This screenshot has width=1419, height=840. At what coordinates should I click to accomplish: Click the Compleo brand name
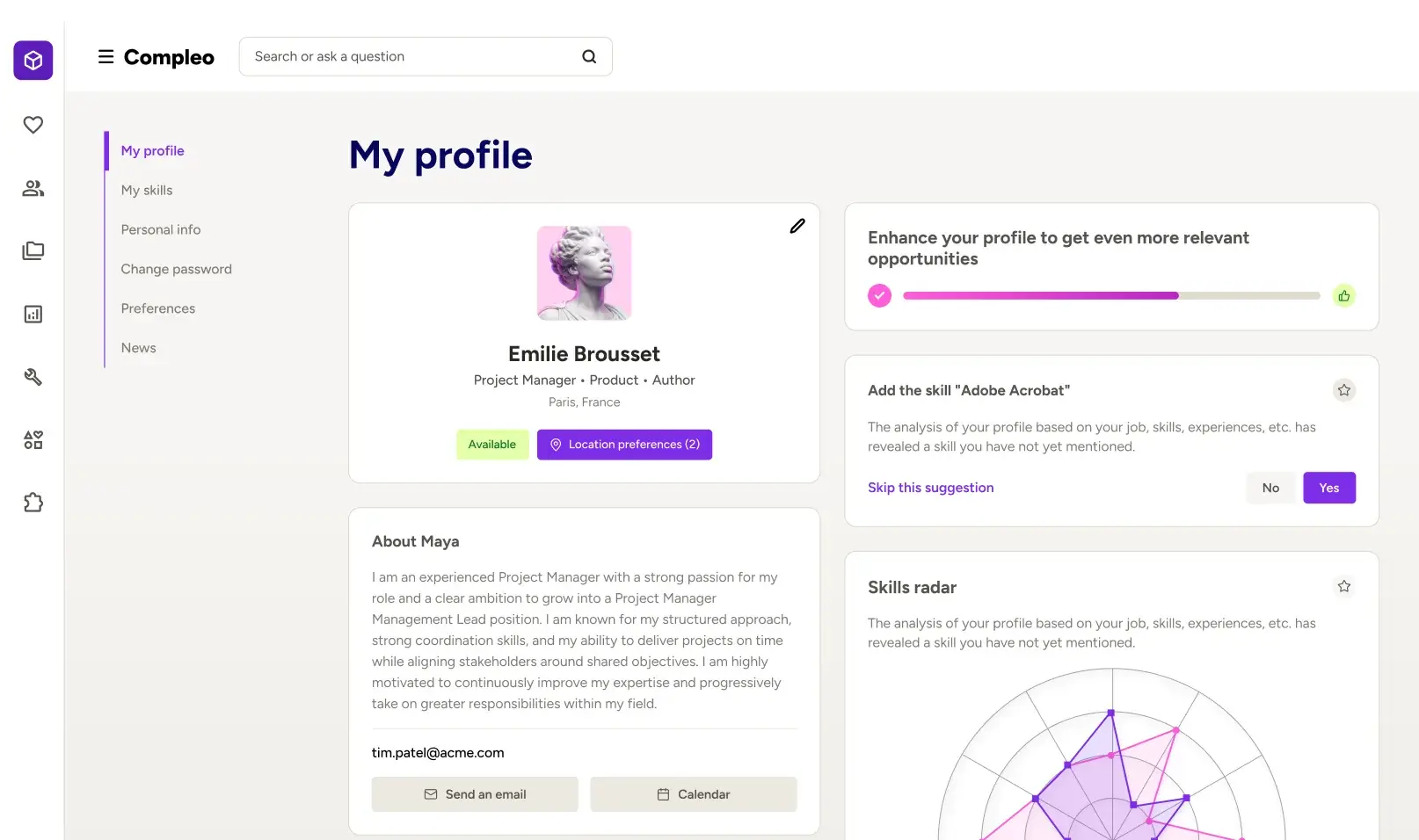[x=169, y=57]
